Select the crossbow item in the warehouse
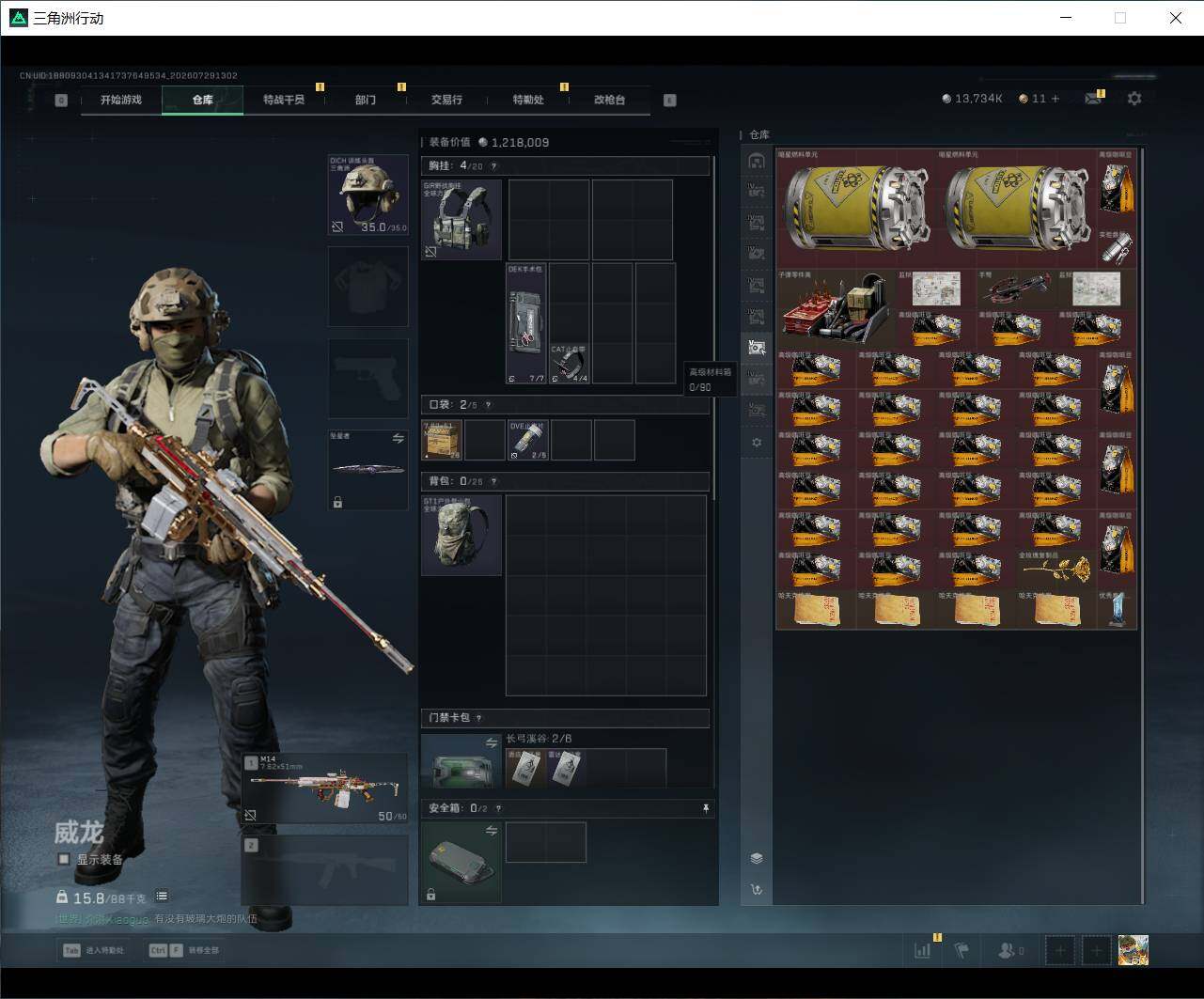 pyautogui.click(x=1015, y=289)
